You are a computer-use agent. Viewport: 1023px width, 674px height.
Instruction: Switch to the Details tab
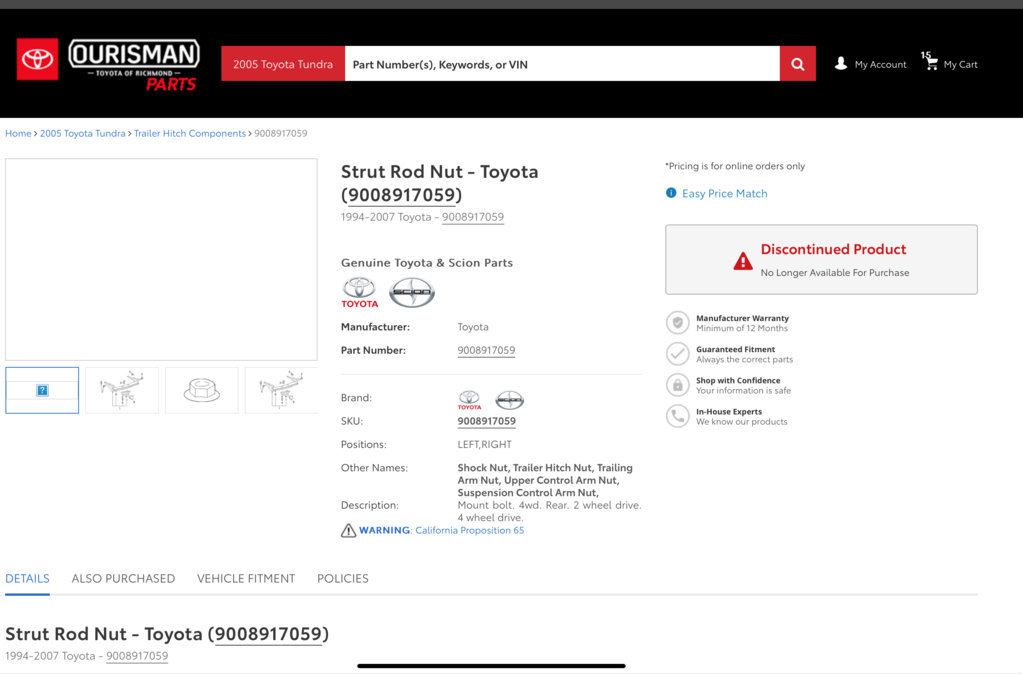pos(27,578)
